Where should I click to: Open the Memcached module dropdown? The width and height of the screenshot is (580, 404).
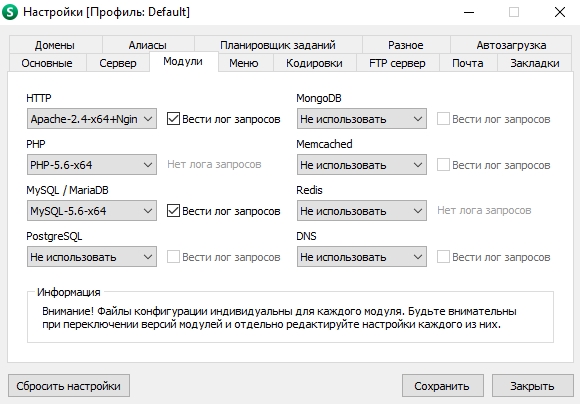tap(362, 165)
